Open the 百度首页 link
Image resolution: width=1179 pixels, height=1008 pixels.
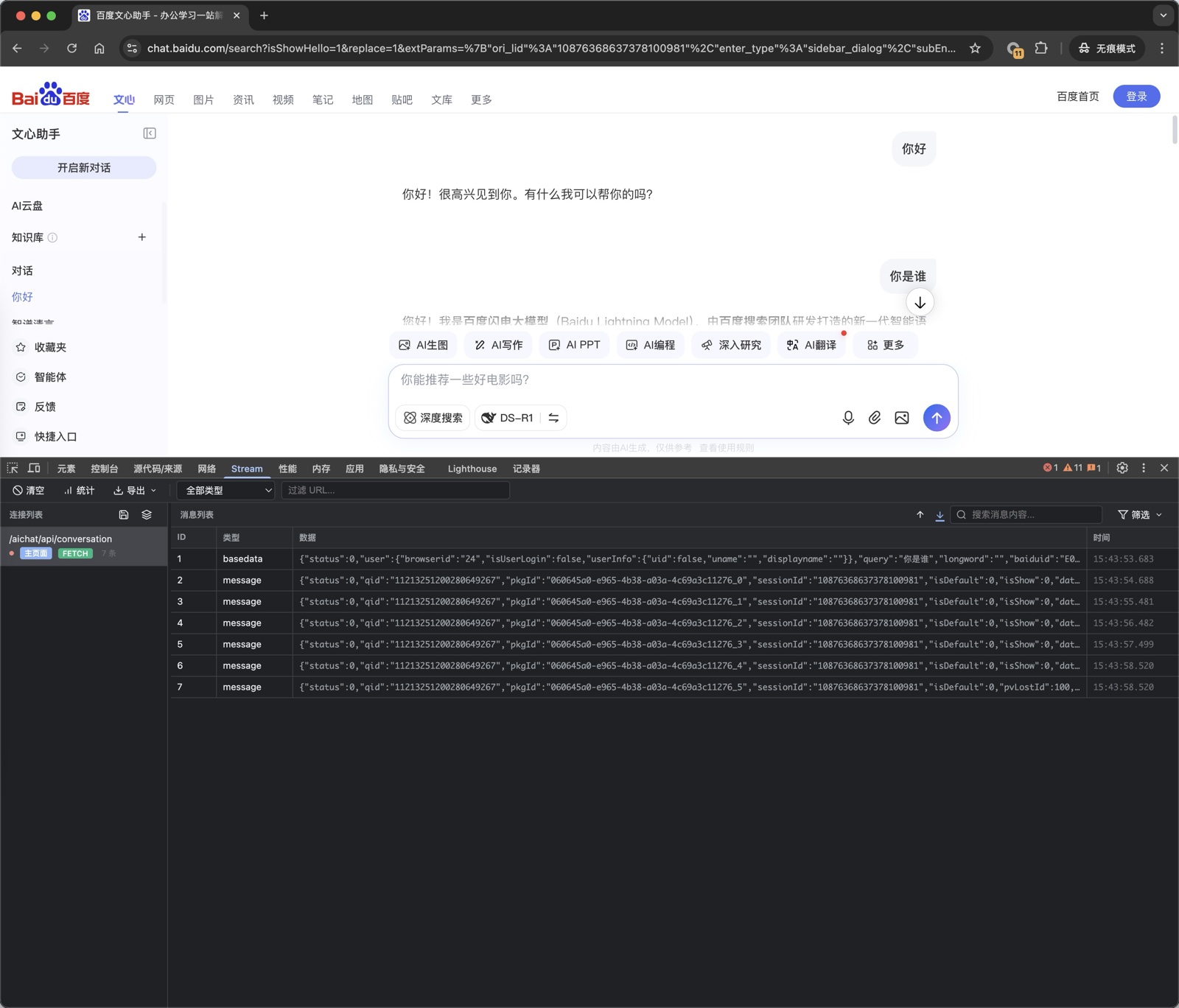pyautogui.click(x=1078, y=97)
